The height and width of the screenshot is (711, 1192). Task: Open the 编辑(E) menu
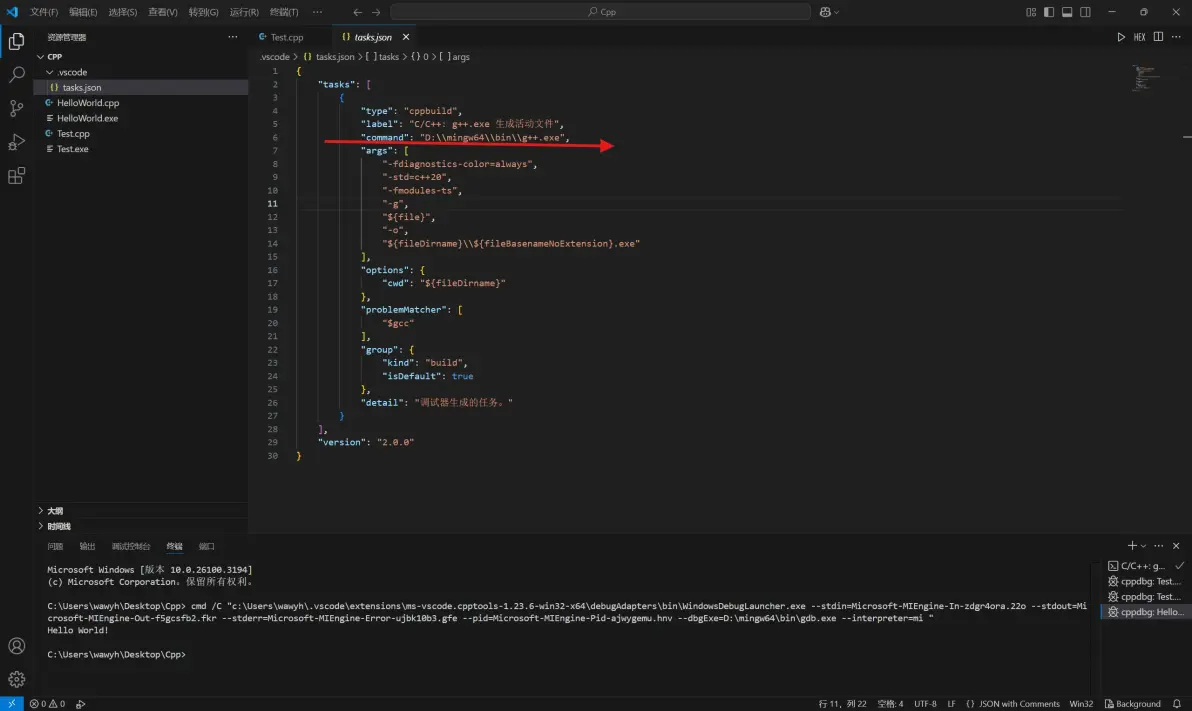tap(83, 12)
